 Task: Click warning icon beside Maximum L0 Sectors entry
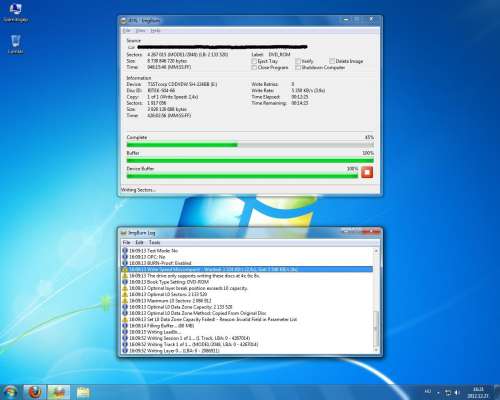pos(125,301)
